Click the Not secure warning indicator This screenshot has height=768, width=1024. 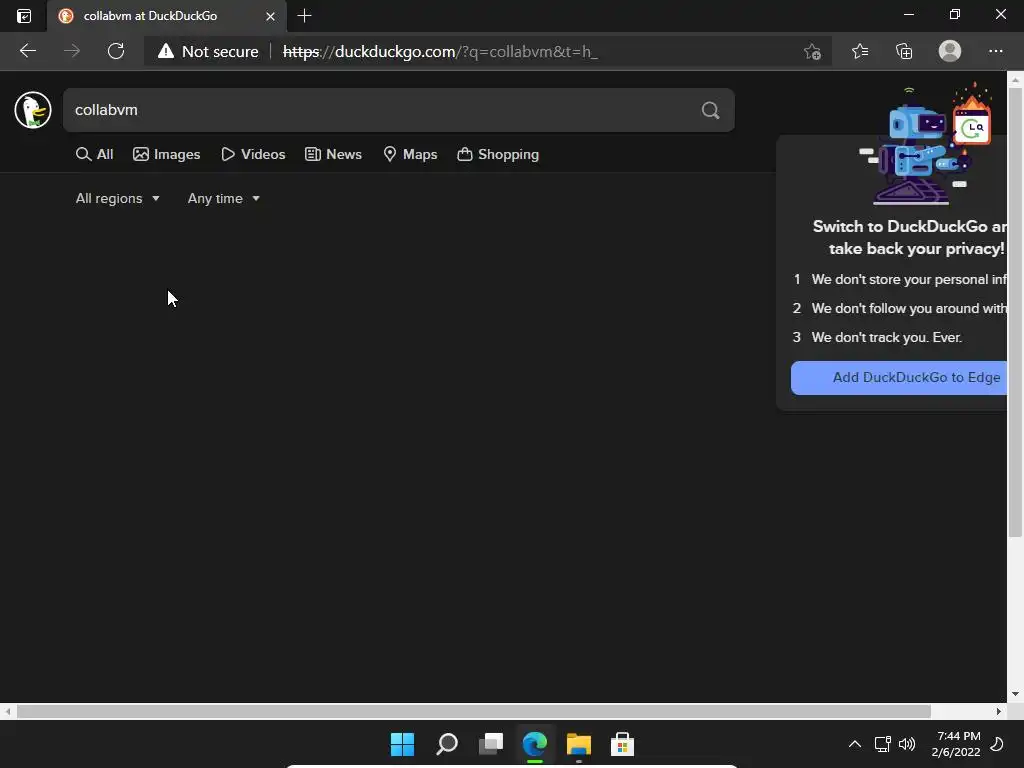208,51
